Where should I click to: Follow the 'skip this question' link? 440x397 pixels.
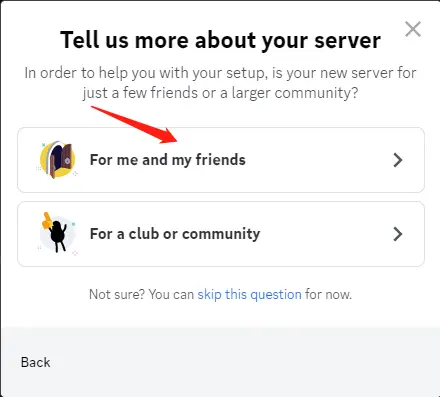pyautogui.click(x=249, y=295)
